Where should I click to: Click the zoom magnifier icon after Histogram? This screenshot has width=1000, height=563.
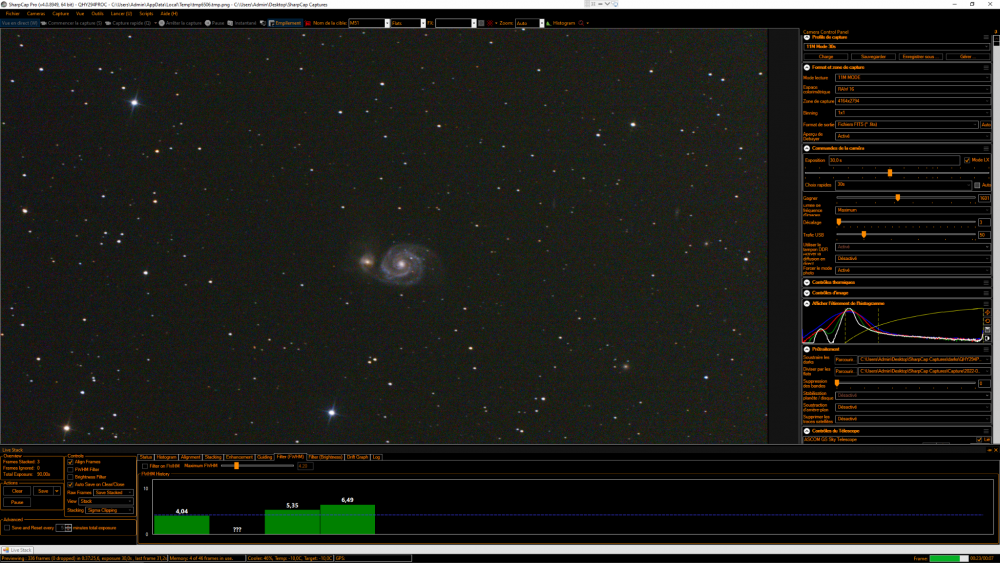pyautogui.click(x=581, y=23)
